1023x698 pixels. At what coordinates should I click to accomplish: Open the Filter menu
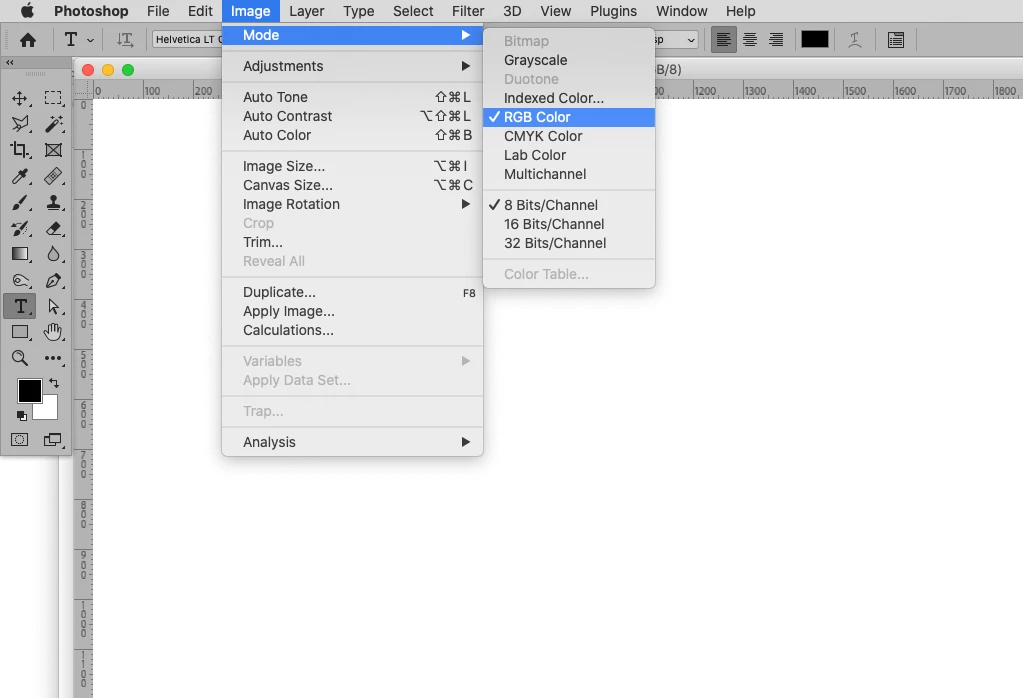[468, 11]
